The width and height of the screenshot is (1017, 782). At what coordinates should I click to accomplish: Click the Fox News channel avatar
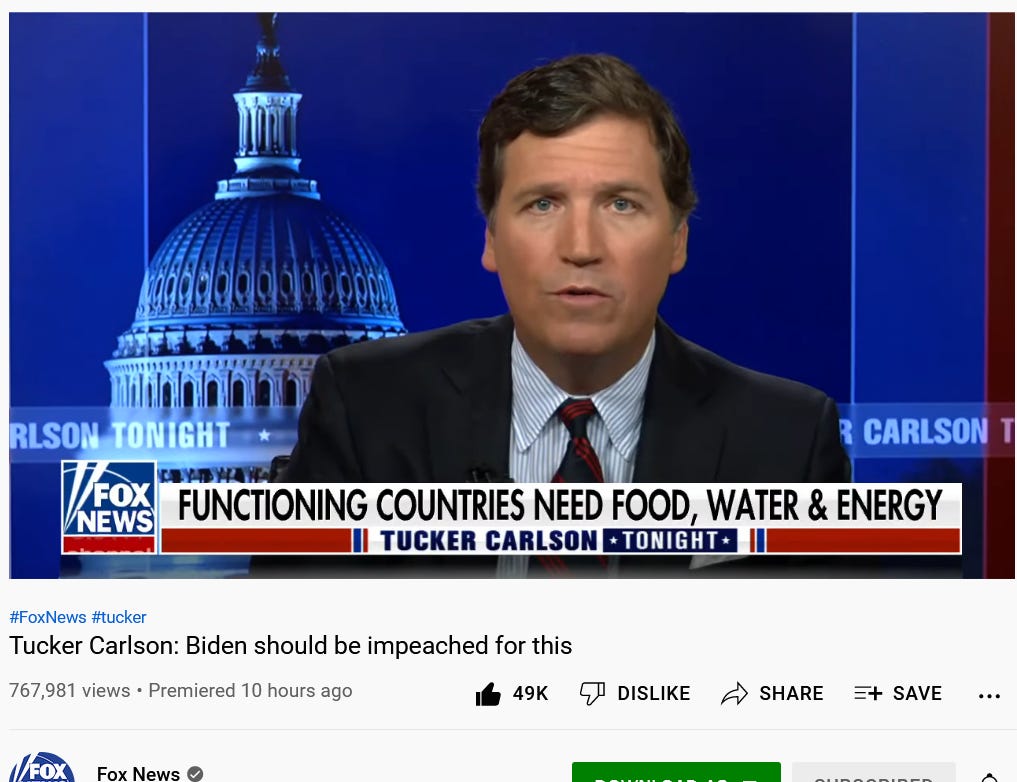coord(42,768)
